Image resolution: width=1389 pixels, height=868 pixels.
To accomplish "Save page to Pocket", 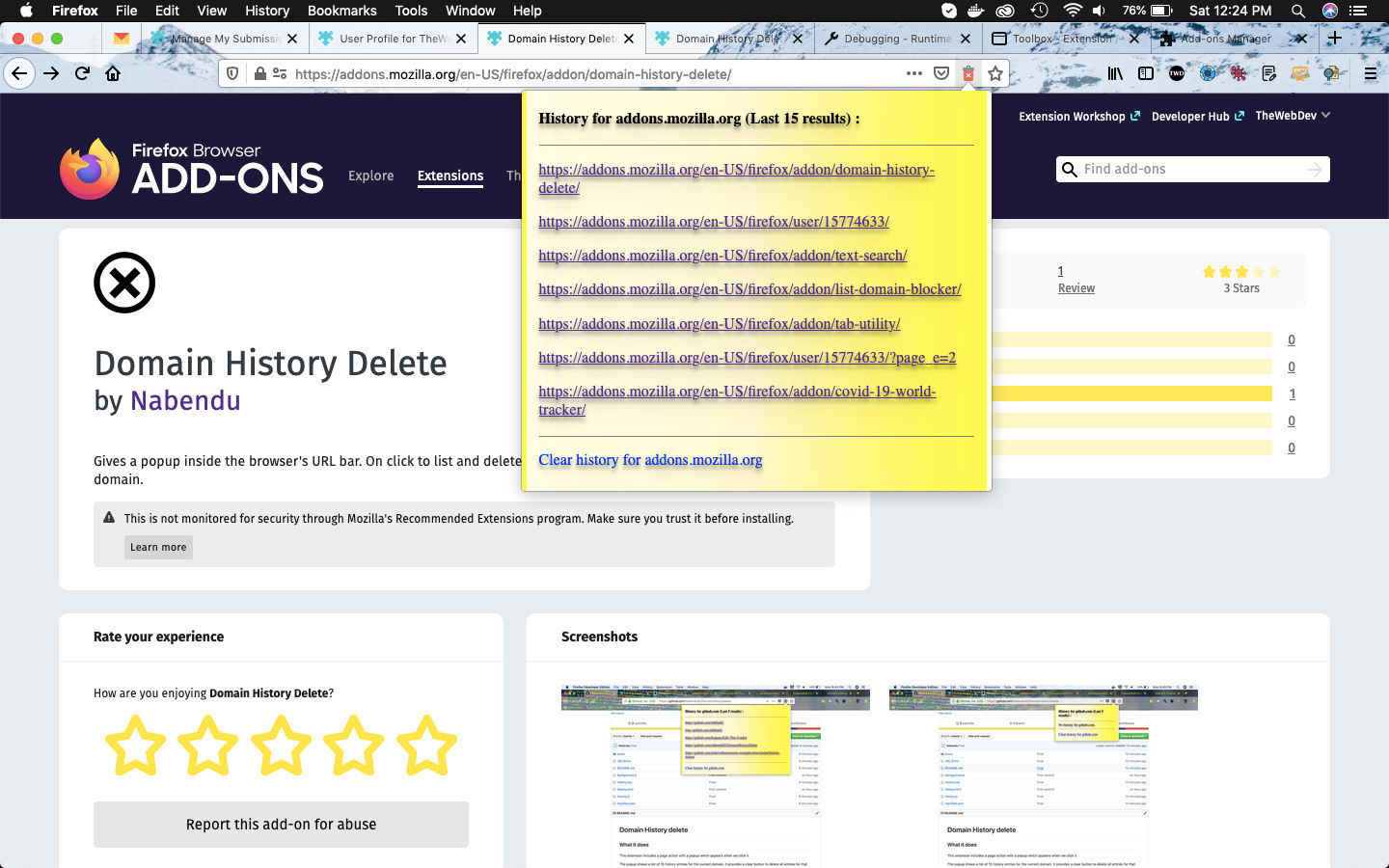I will click(941, 73).
